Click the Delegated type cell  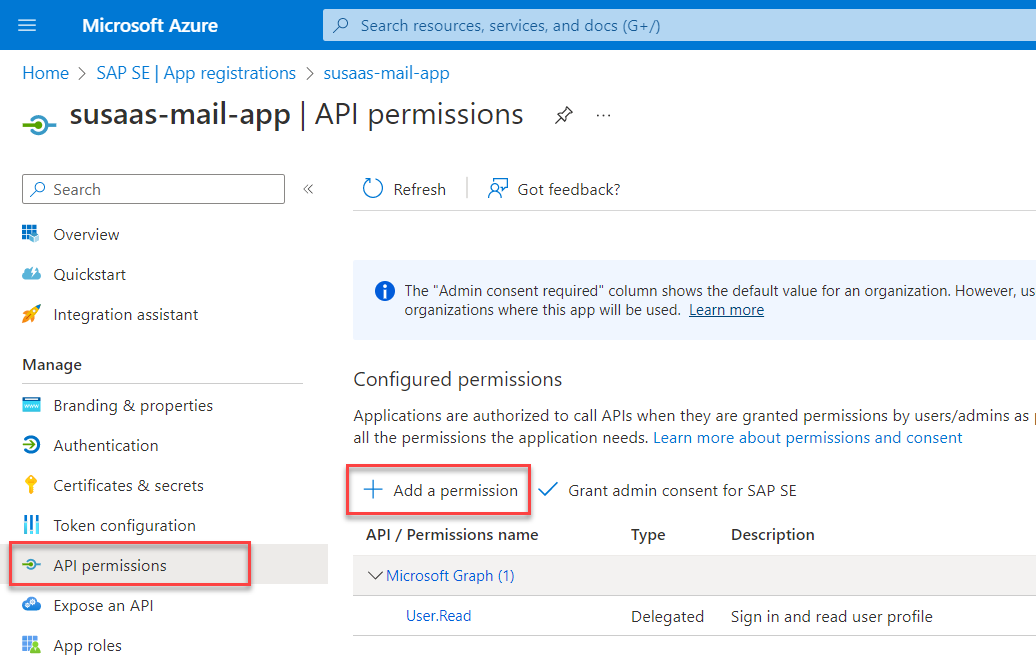pyautogui.click(x=667, y=617)
